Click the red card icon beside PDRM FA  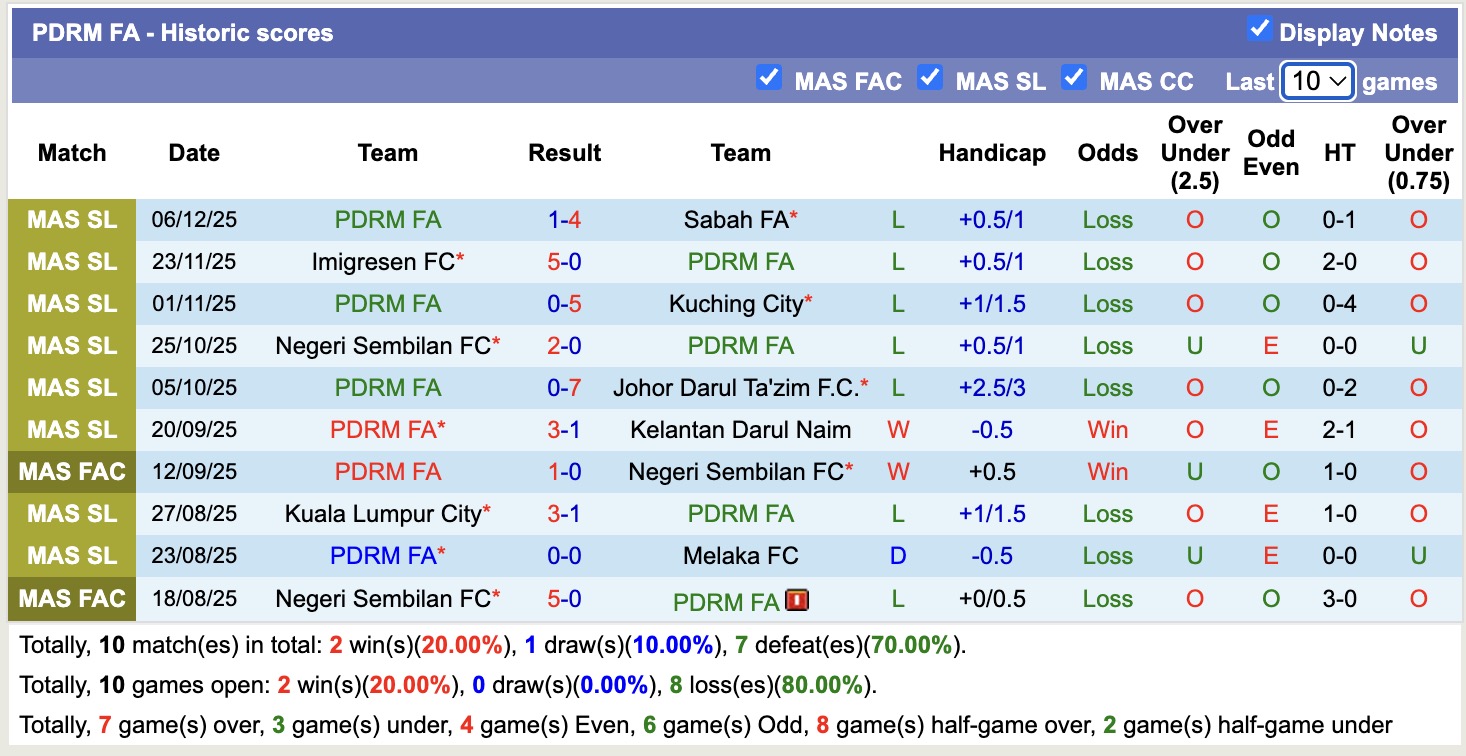[797, 600]
